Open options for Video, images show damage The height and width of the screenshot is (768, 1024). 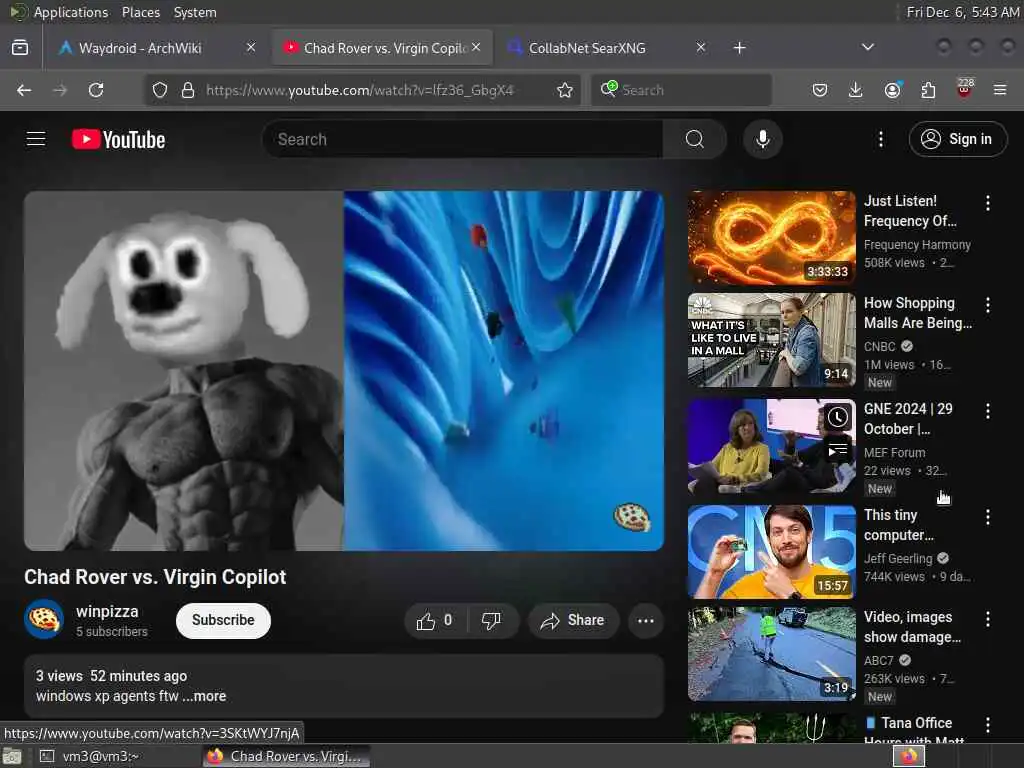click(987, 619)
